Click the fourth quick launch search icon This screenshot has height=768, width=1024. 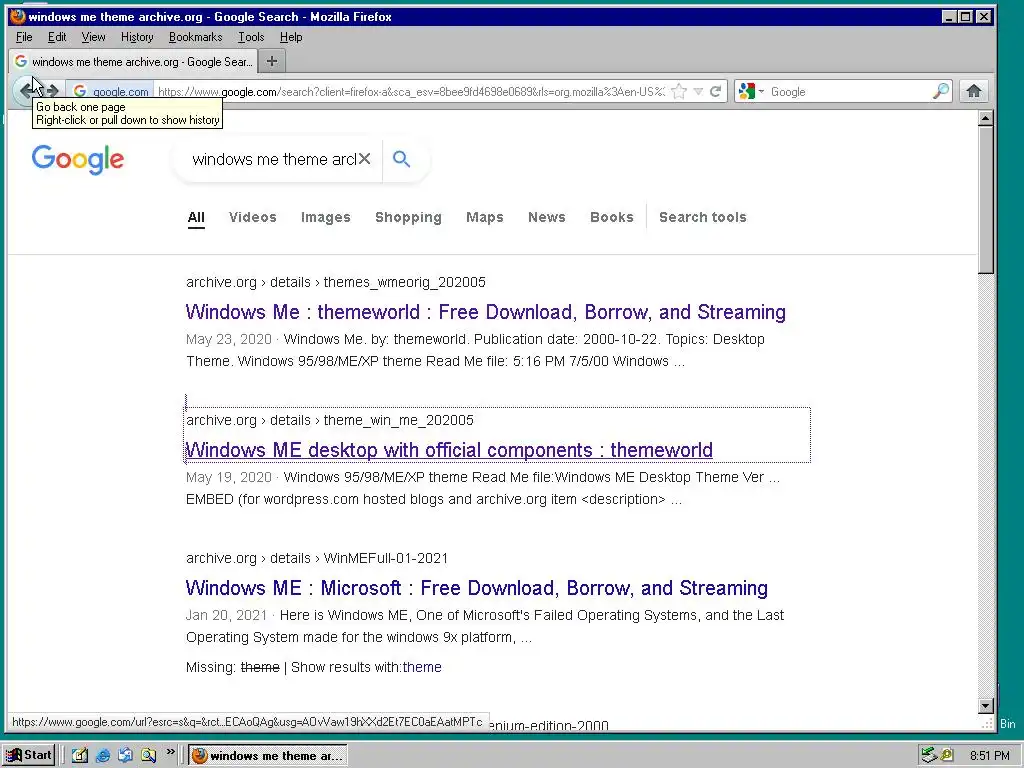click(x=149, y=756)
